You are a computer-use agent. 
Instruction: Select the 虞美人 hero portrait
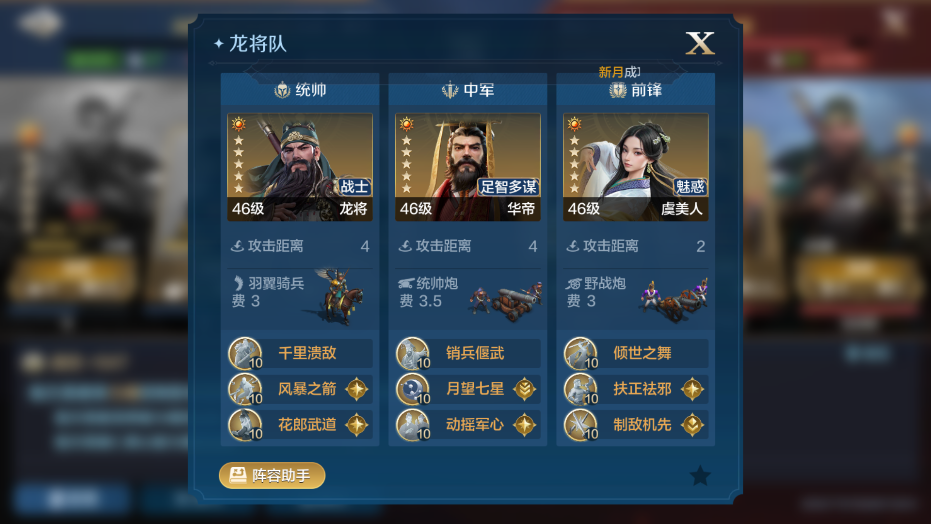pos(635,167)
